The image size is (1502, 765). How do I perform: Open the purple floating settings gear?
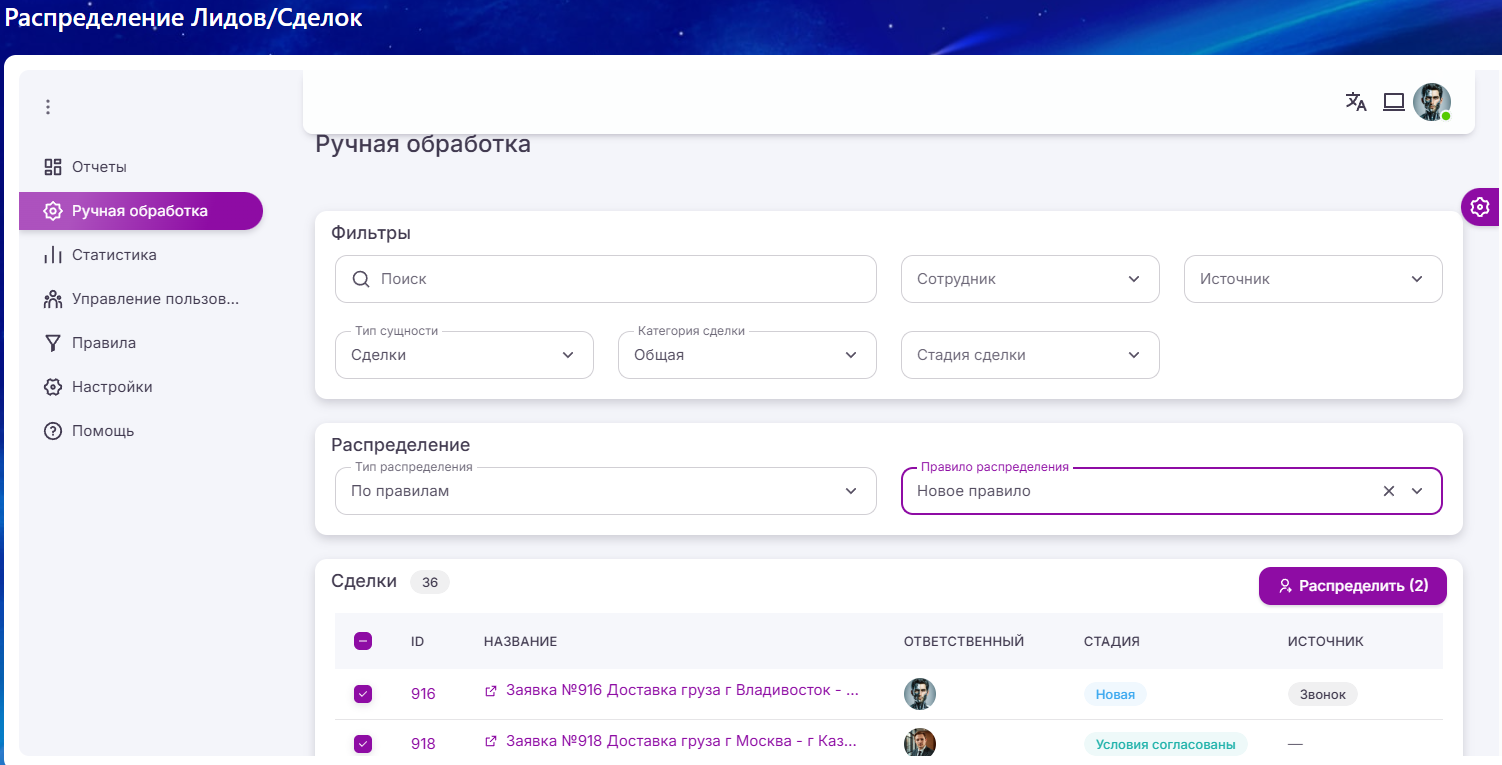(1480, 207)
